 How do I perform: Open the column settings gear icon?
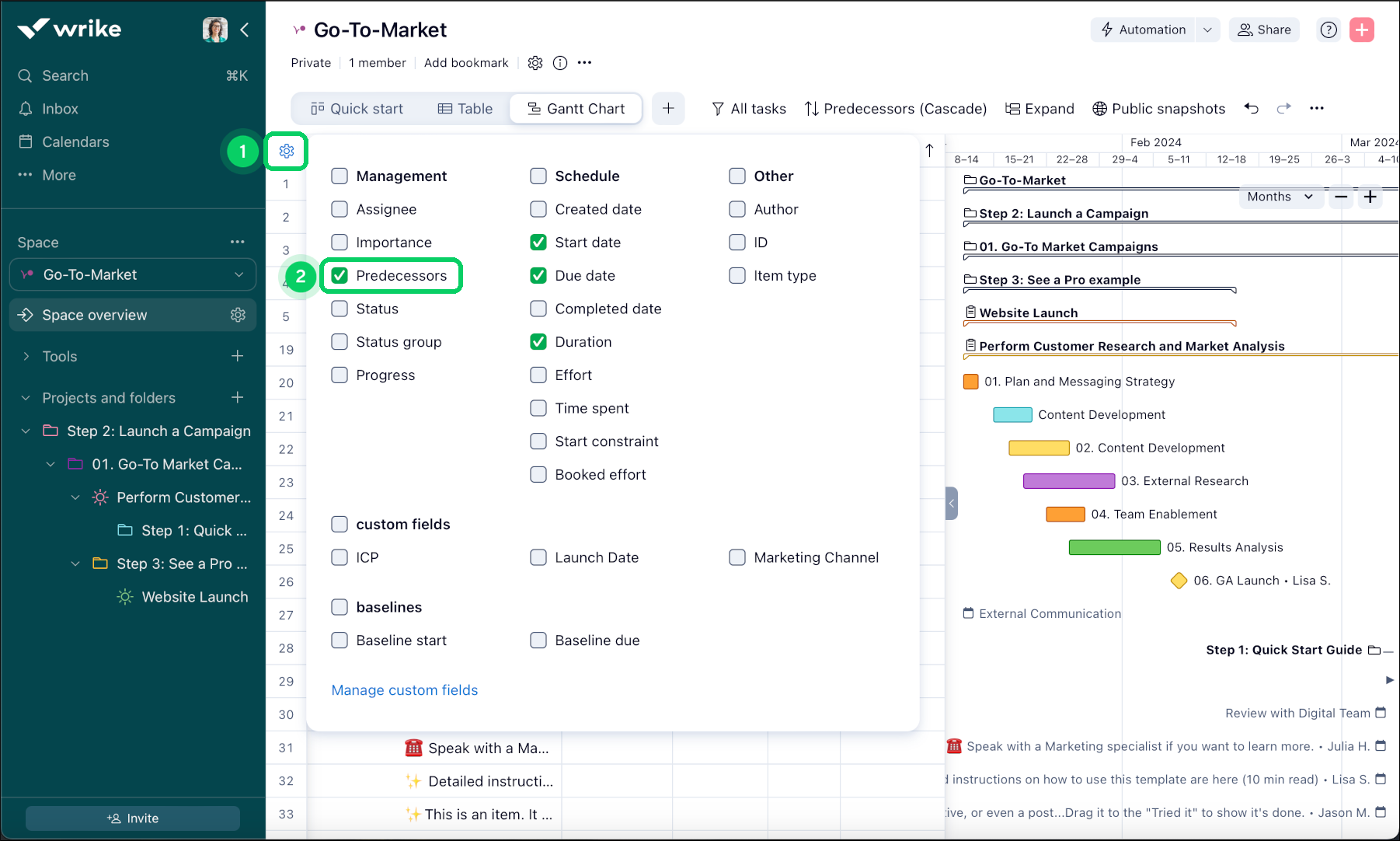tap(287, 151)
